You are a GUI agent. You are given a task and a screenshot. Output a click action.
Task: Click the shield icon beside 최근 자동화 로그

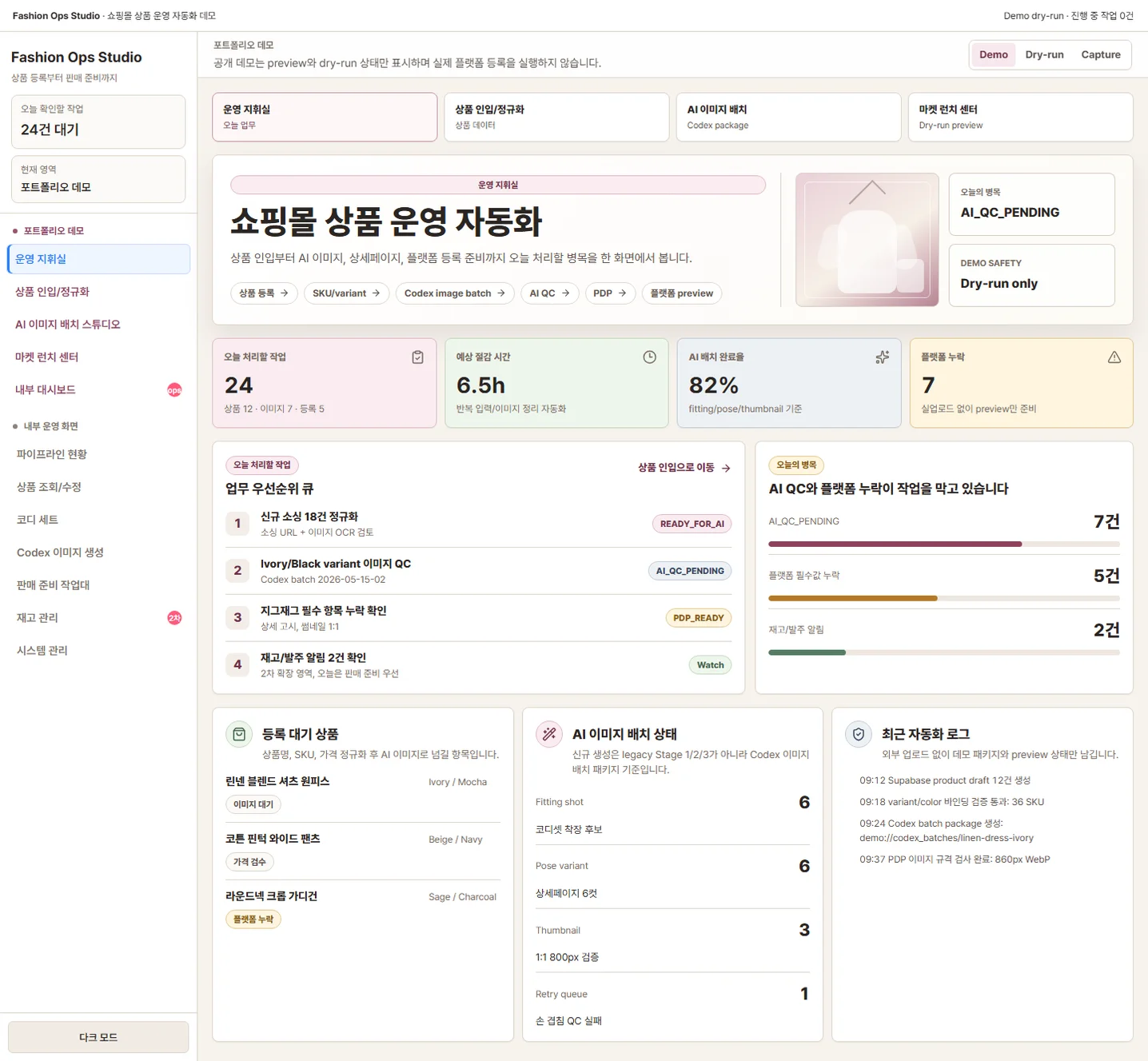(x=859, y=734)
